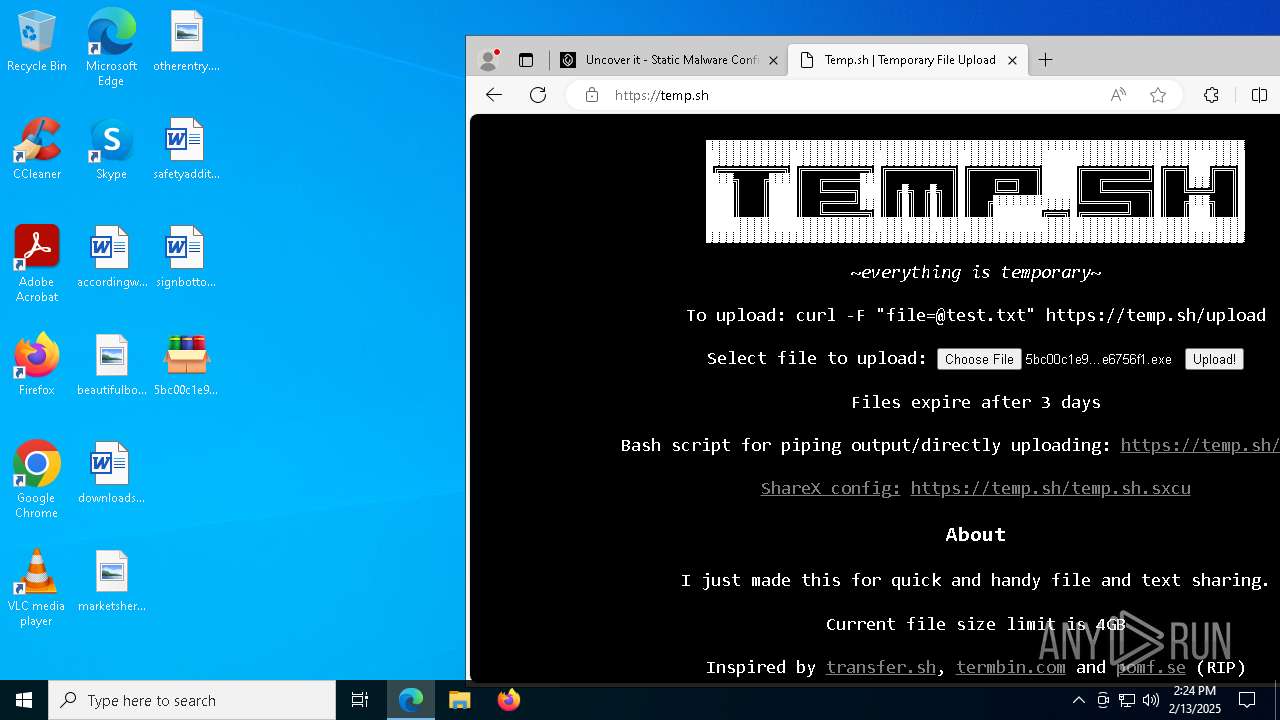Viewport: 1280px width, 720px height.
Task: Open the Windows Start menu
Action: coord(24,700)
